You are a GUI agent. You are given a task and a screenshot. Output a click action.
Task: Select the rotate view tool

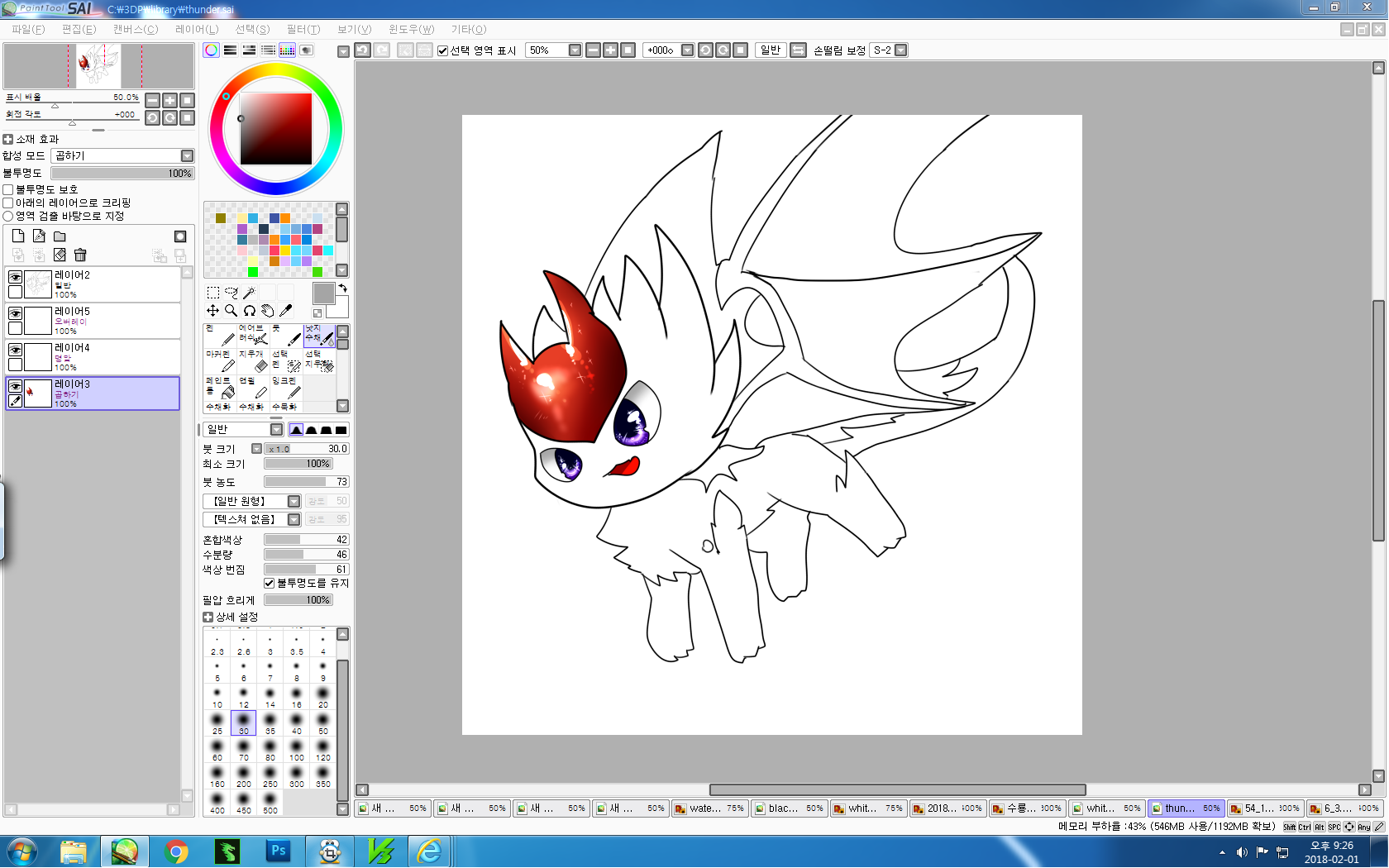[x=249, y=311]
